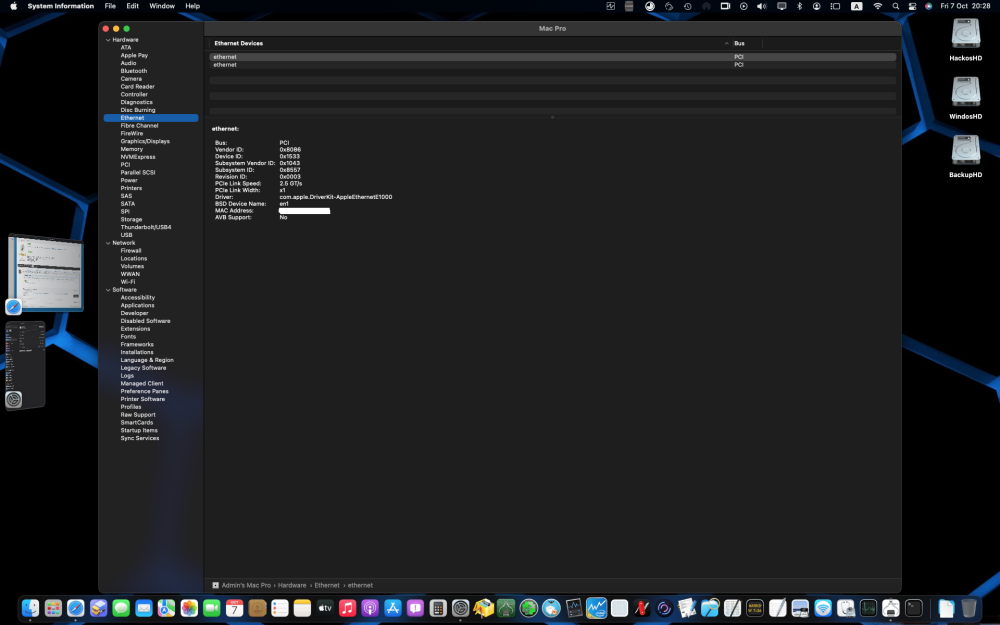Image resolution: width=1000 pixels, height=625 pixels.
Task: Open App Store in dock
Action: 393,608
